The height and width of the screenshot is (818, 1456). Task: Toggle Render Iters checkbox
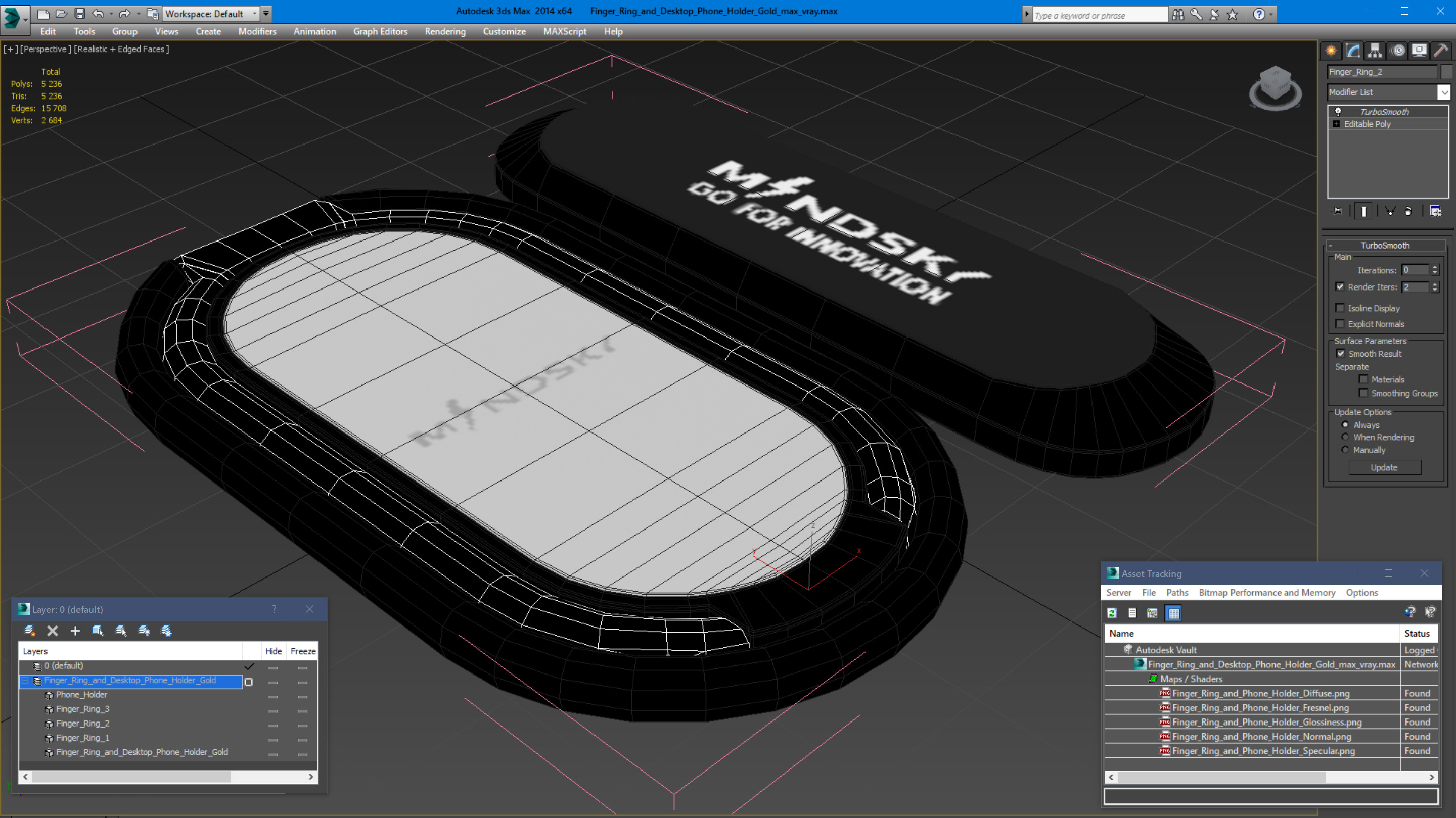click(x=1340, y=287)
